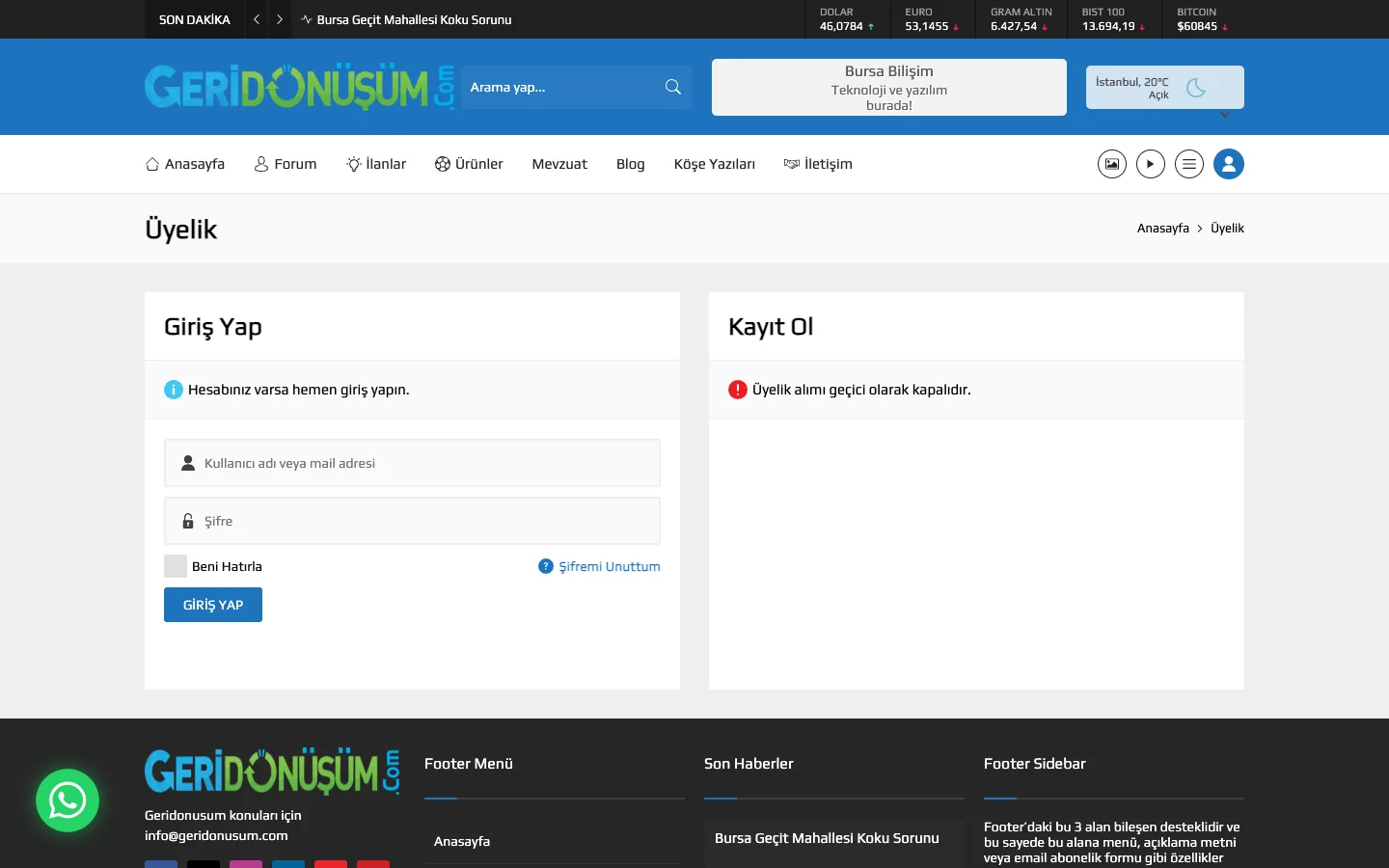Viewport: 1389px width, 868px height.
Task: Click the Forum user icon
Action: pyautogui.click(x=261, y=164)
